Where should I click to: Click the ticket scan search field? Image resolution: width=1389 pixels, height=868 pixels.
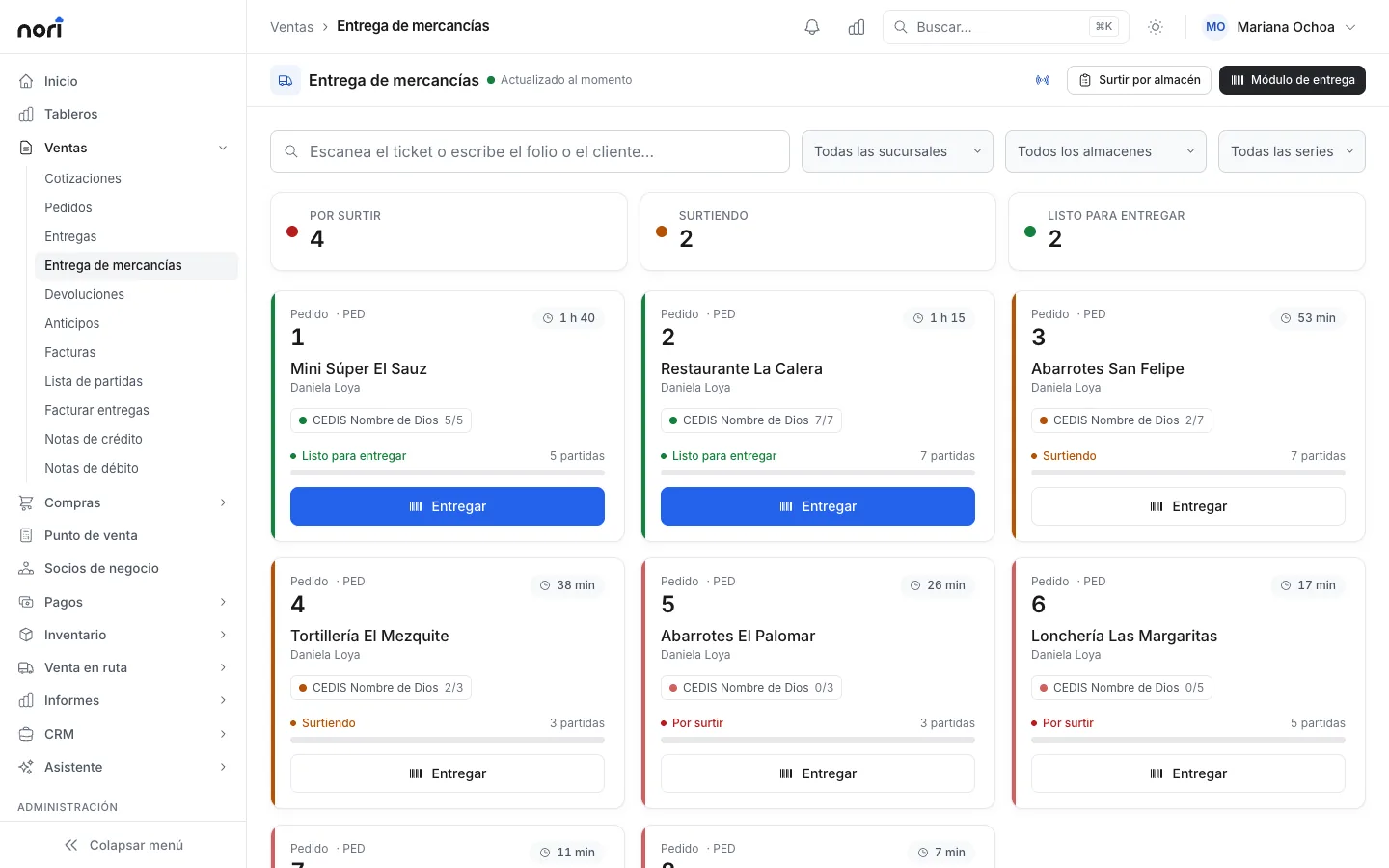[x=530, y=151]
